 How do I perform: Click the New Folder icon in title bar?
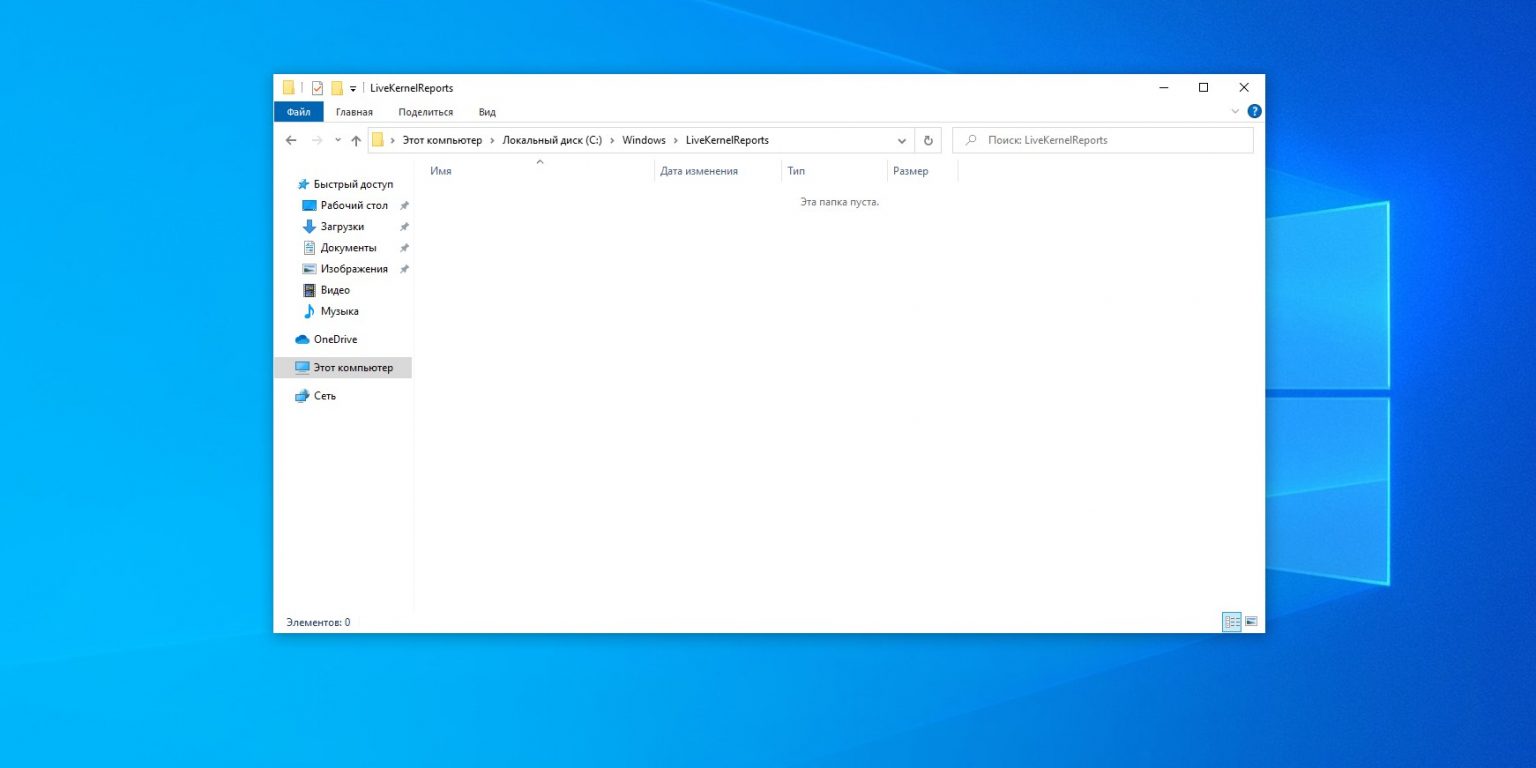(x=337, y=88)
